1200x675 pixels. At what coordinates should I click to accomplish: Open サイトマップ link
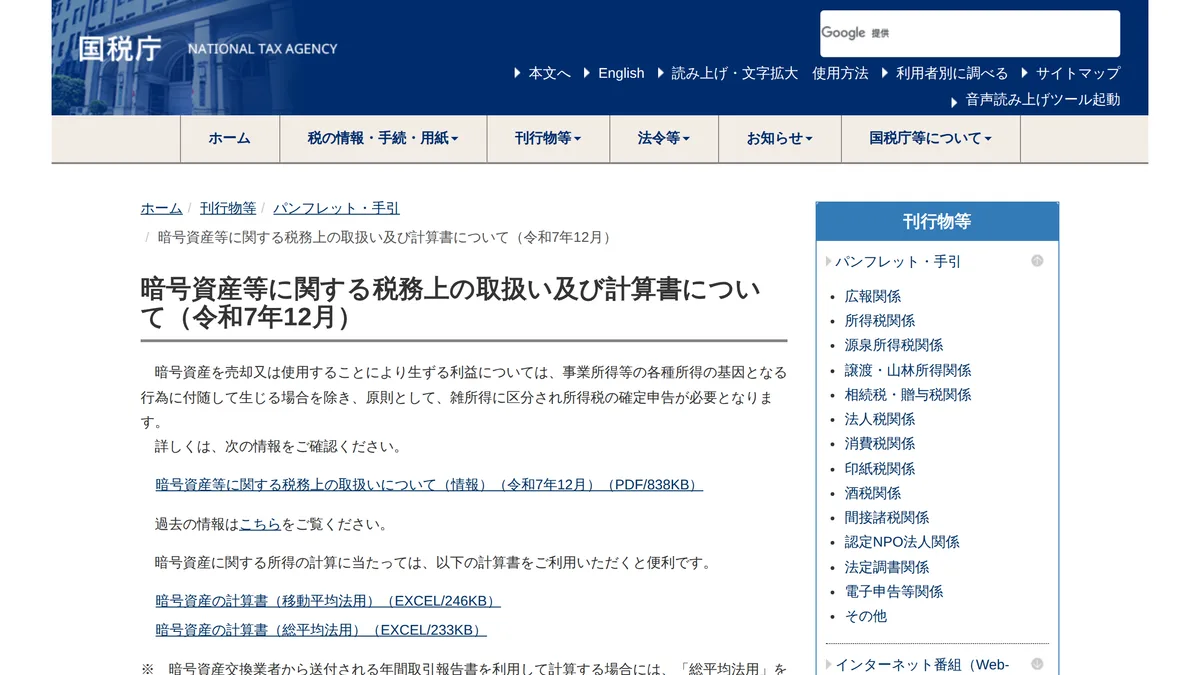point(1078,73)
